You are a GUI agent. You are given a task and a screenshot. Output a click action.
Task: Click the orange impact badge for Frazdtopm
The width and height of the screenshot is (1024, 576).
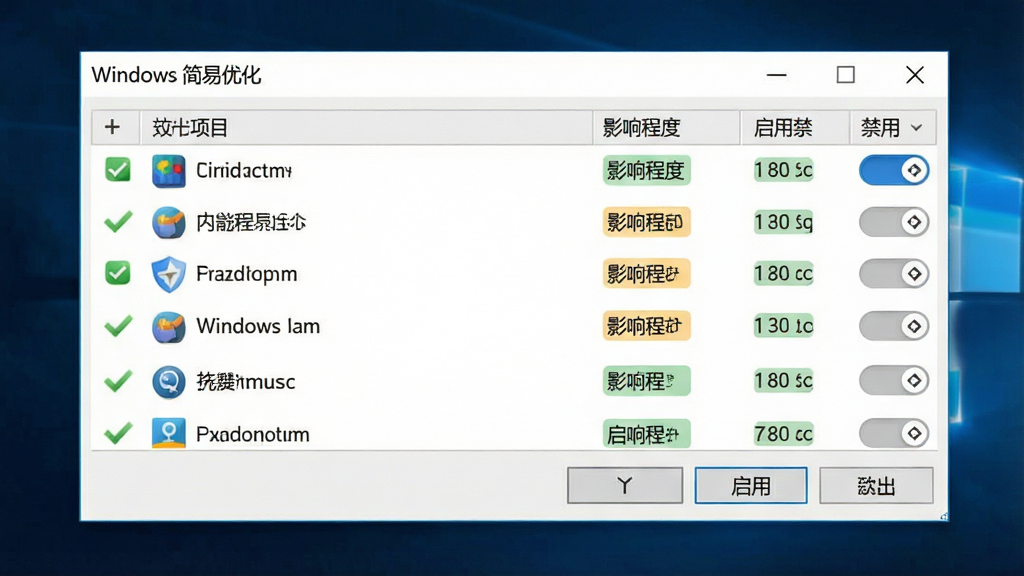pyautogui.click(x=646, y=274)
